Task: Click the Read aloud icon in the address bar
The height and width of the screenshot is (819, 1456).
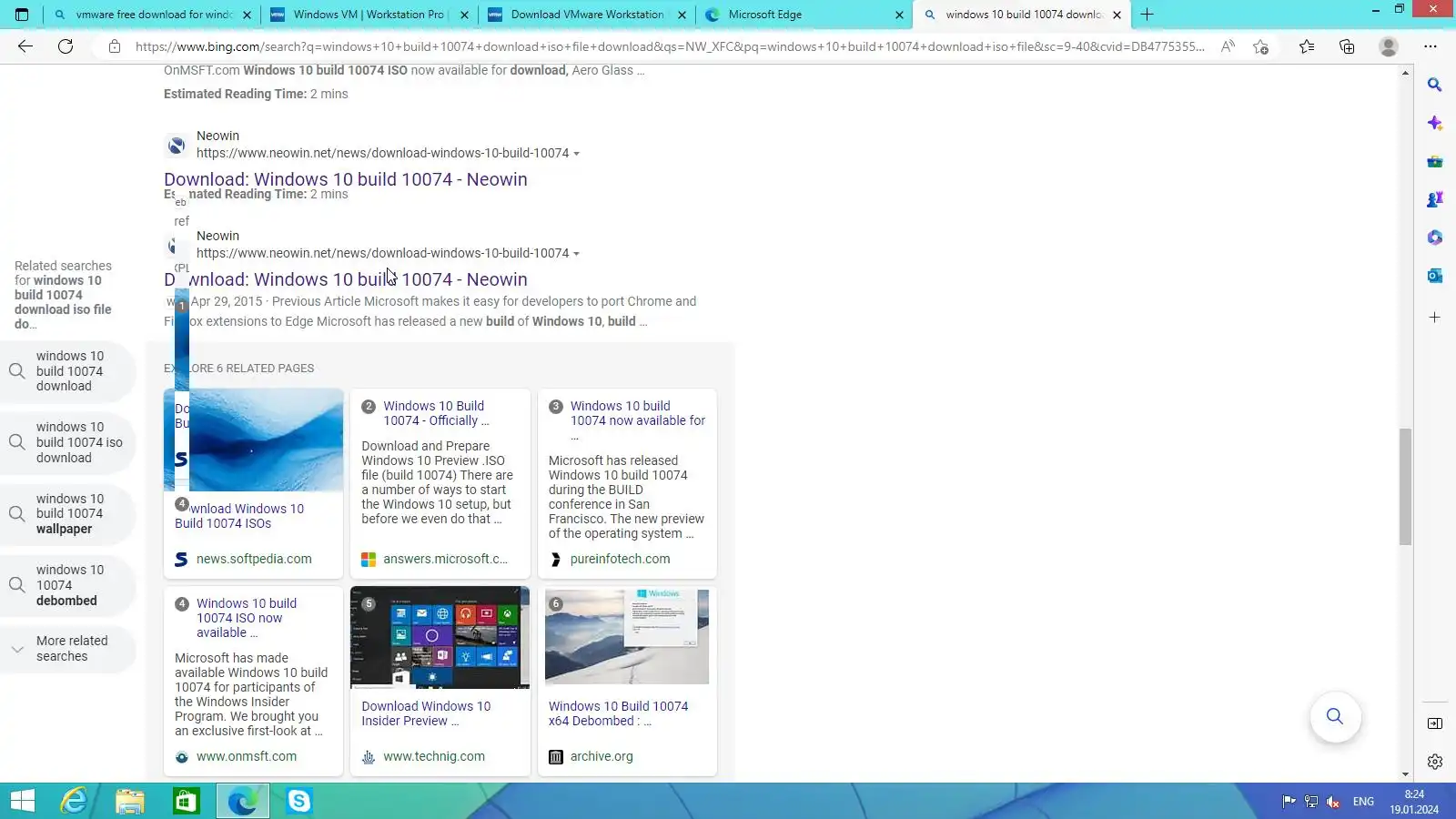Action: [x=1228, y=46]
